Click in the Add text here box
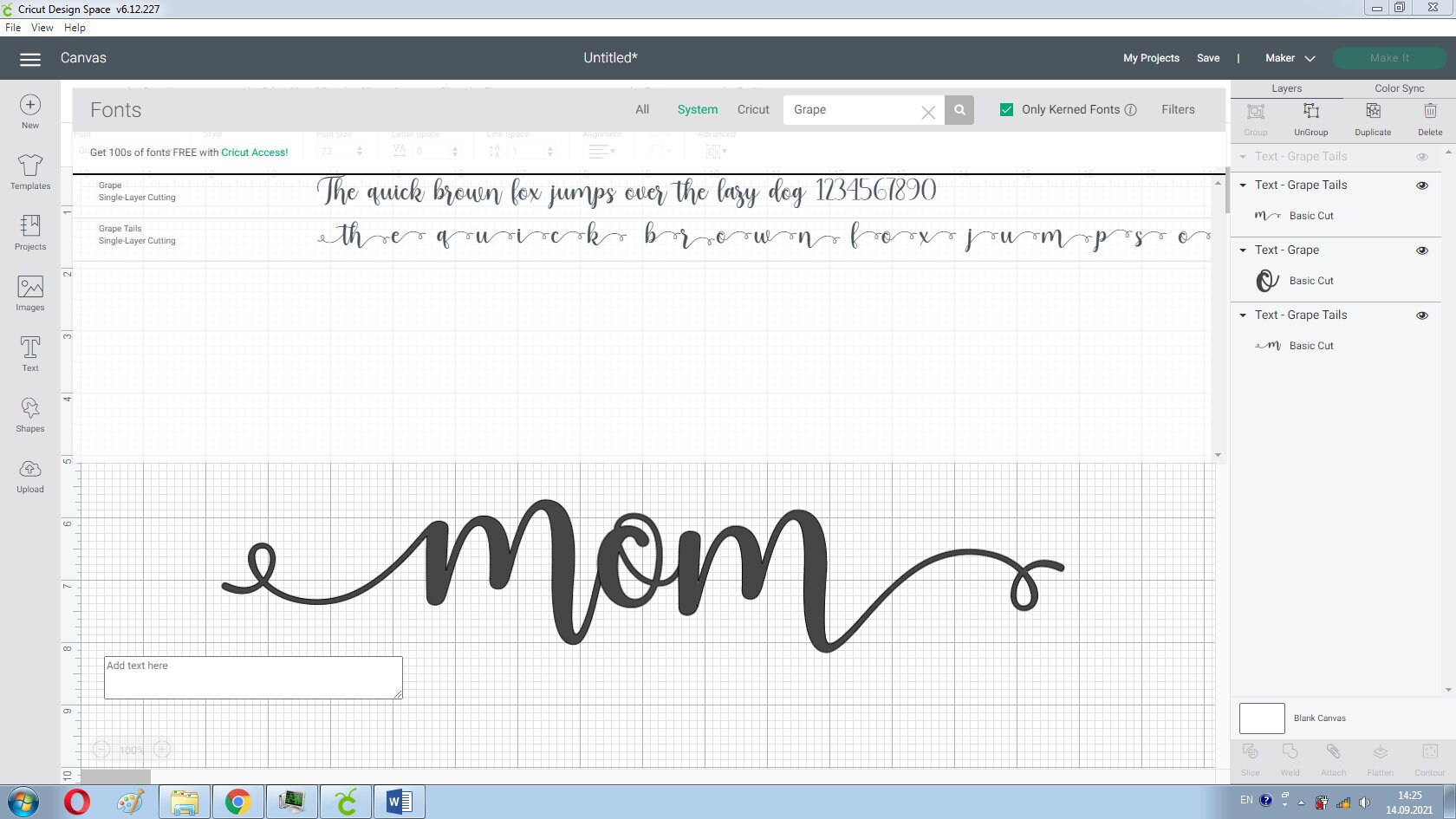Viewport: 1456px width, 819px height. [x=253, y=678]
